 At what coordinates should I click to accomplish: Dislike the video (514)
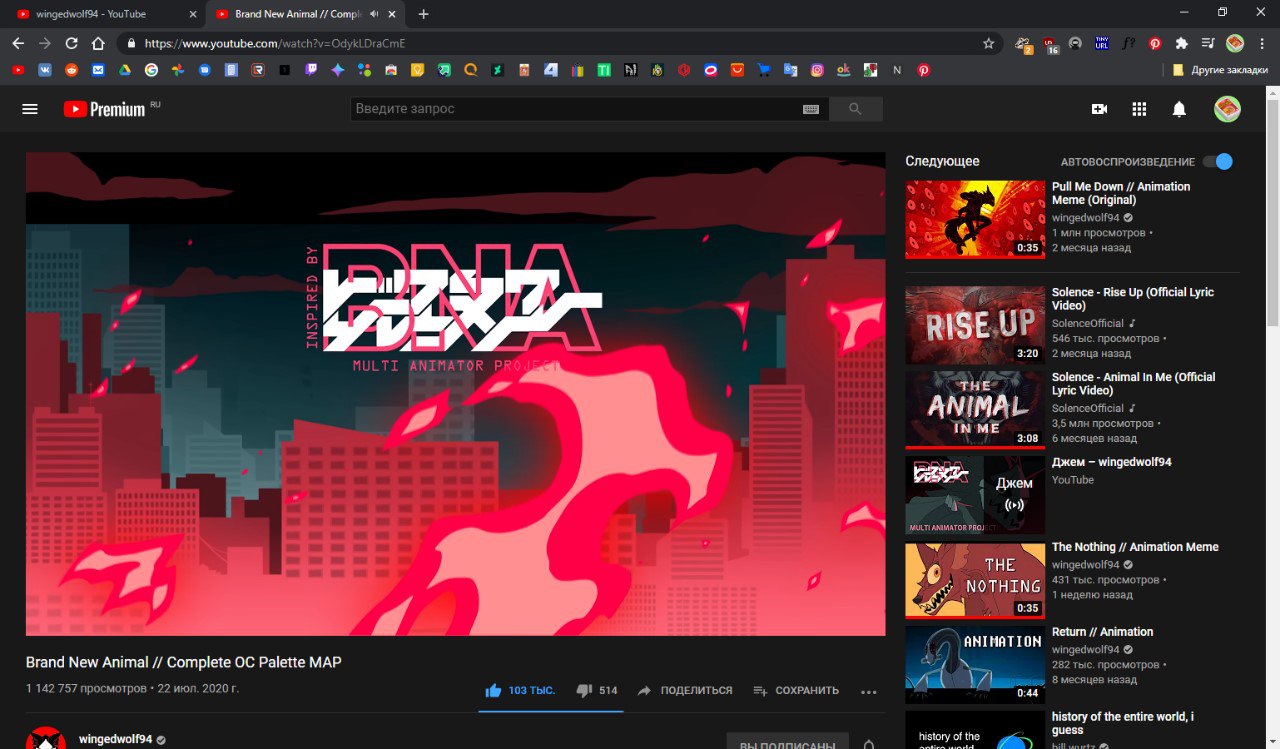click(x=597, y=690)
